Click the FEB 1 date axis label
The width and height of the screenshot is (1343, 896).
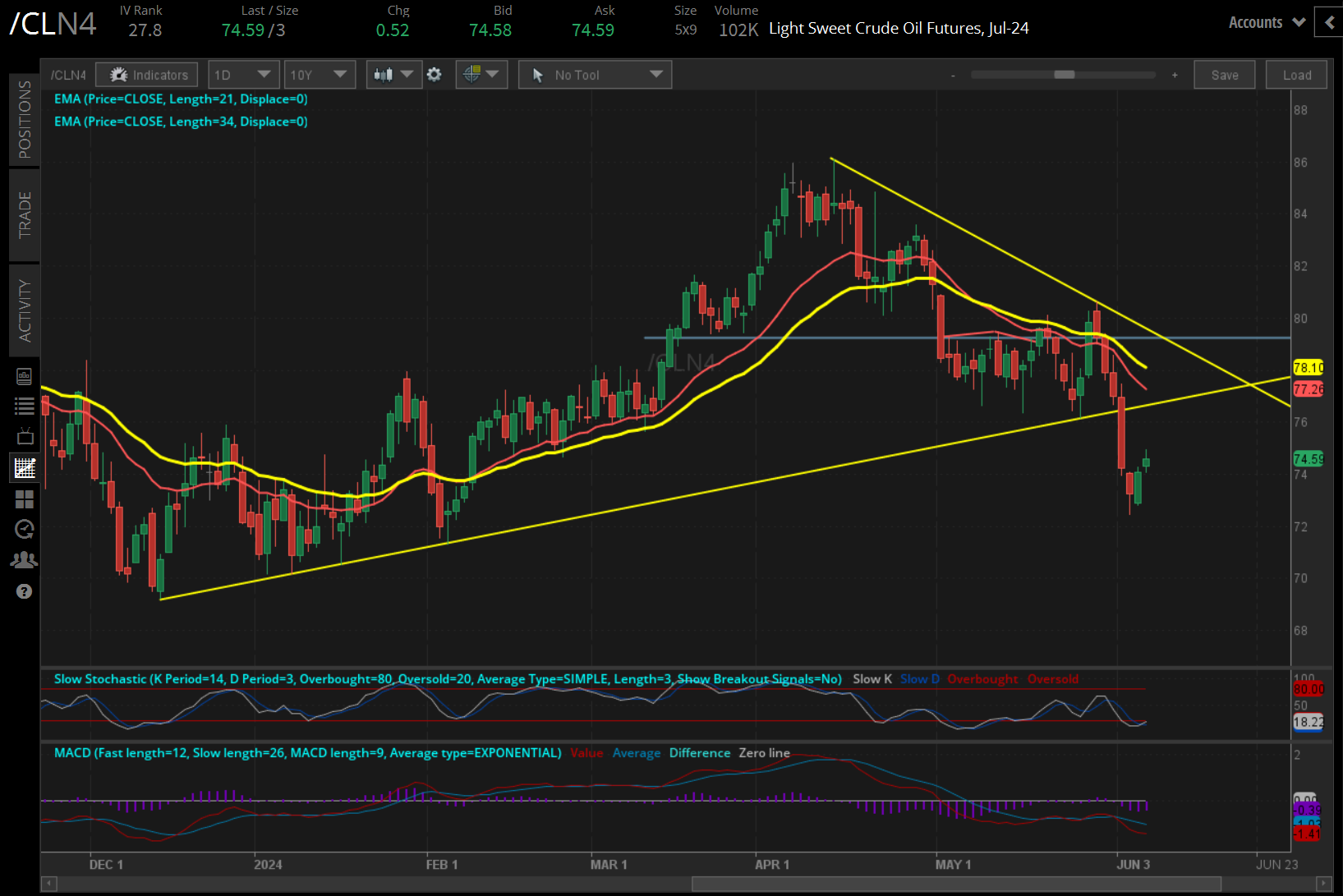click(x=442, y=865)
